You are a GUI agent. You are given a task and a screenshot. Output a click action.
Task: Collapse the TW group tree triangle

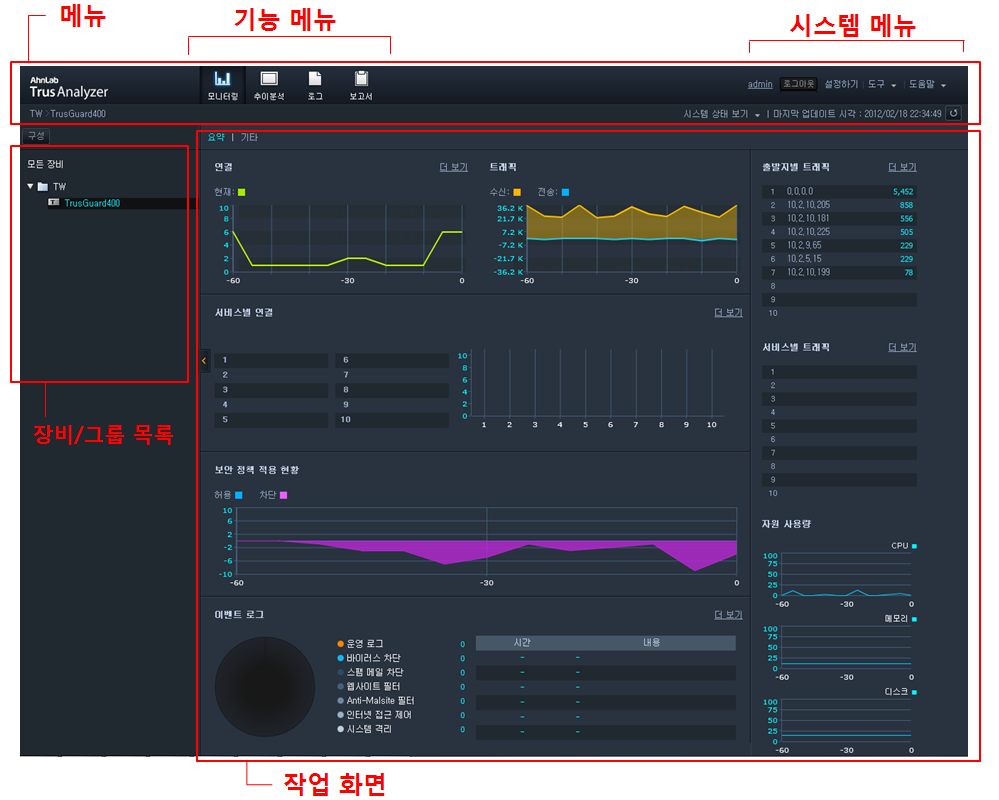click(x=30, y=187)
